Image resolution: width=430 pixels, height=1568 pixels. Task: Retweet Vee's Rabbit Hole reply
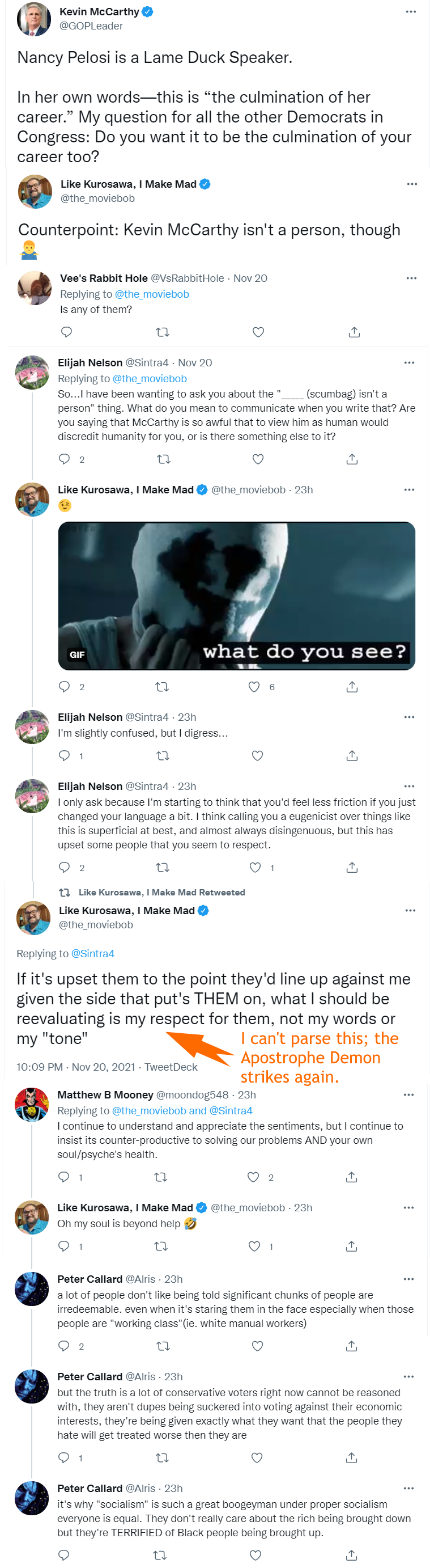163,332
